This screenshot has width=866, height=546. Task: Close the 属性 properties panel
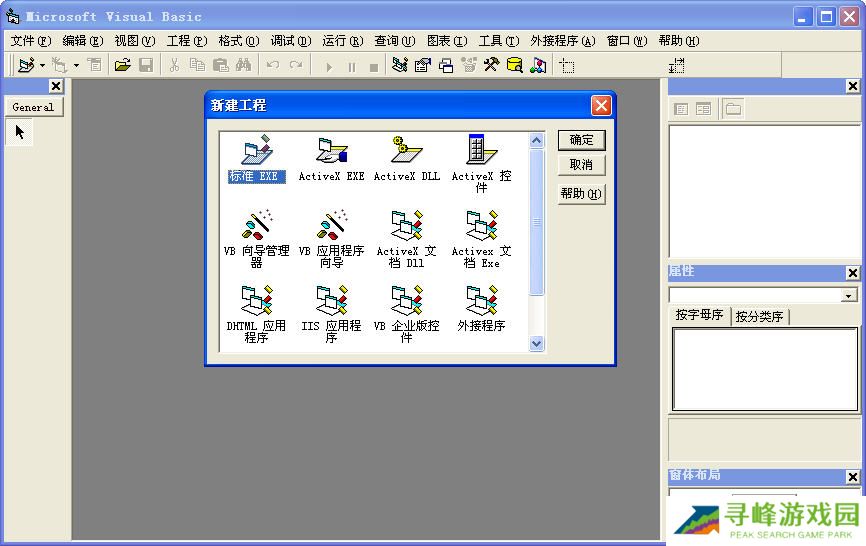tap(853, 273)
